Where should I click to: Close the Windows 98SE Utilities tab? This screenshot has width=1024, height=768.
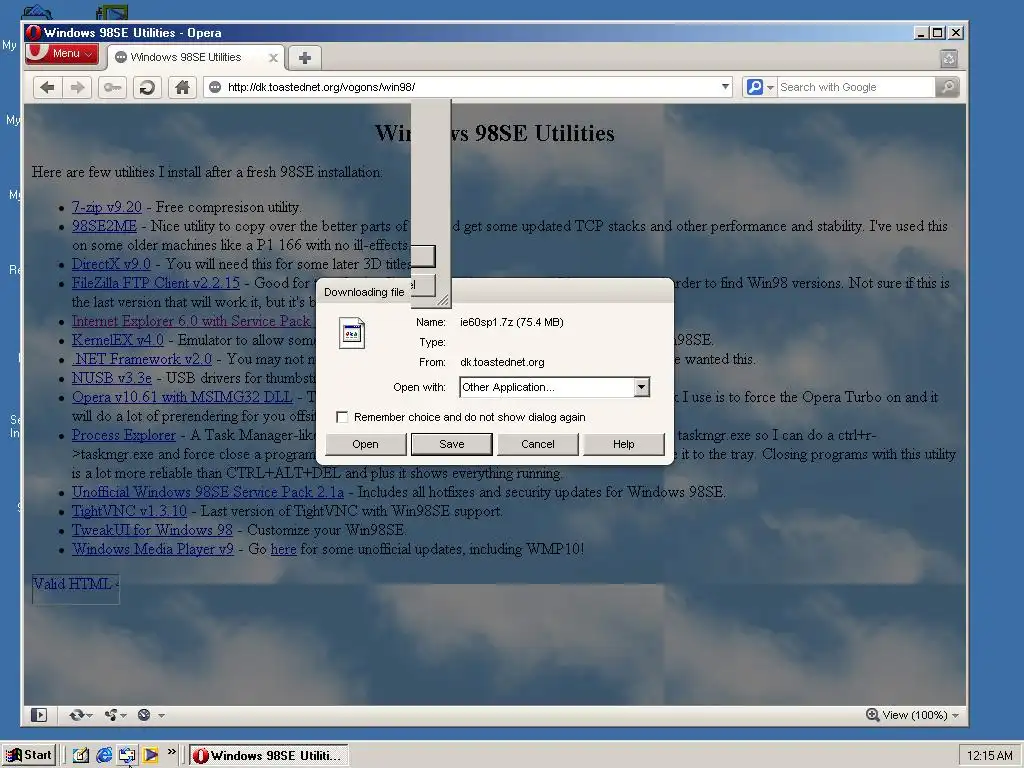[x=274, y=57]
